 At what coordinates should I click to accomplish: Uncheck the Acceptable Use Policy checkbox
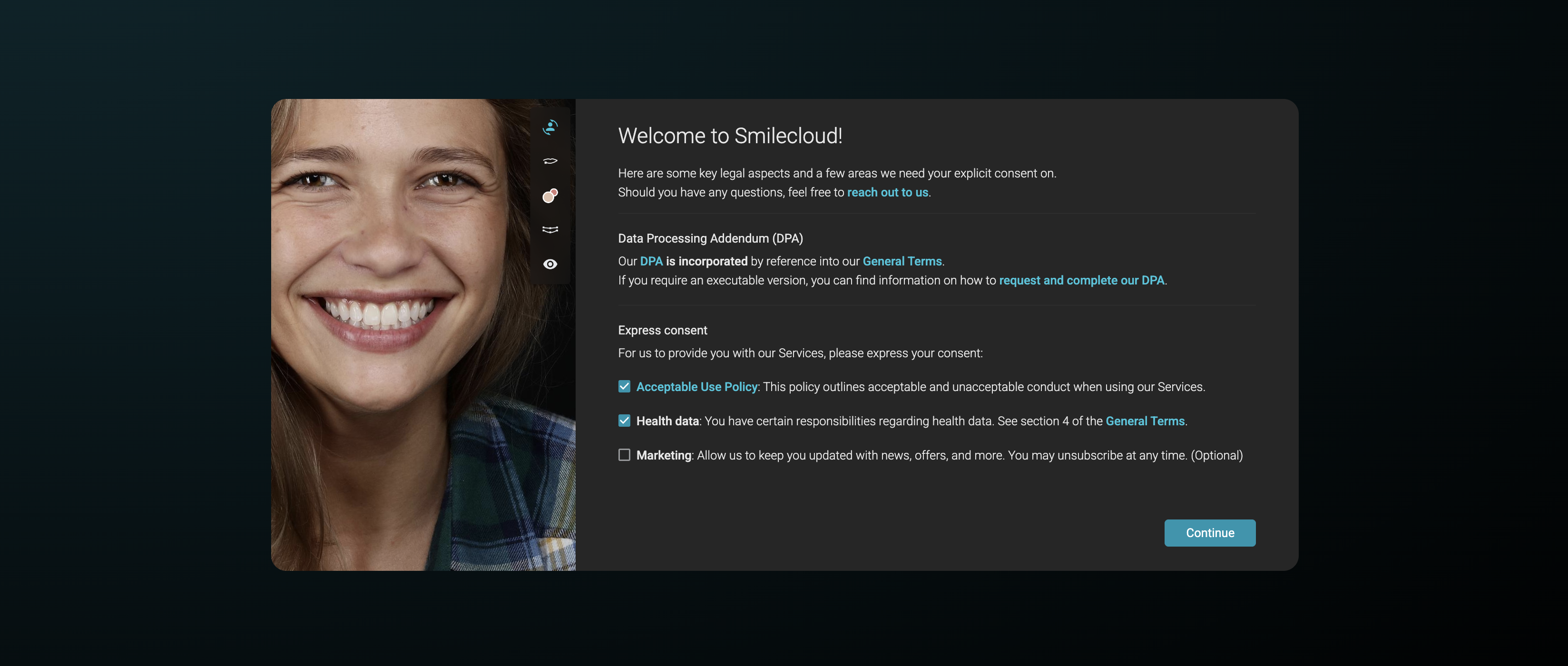pyautogui.click(x=624, y=387)
